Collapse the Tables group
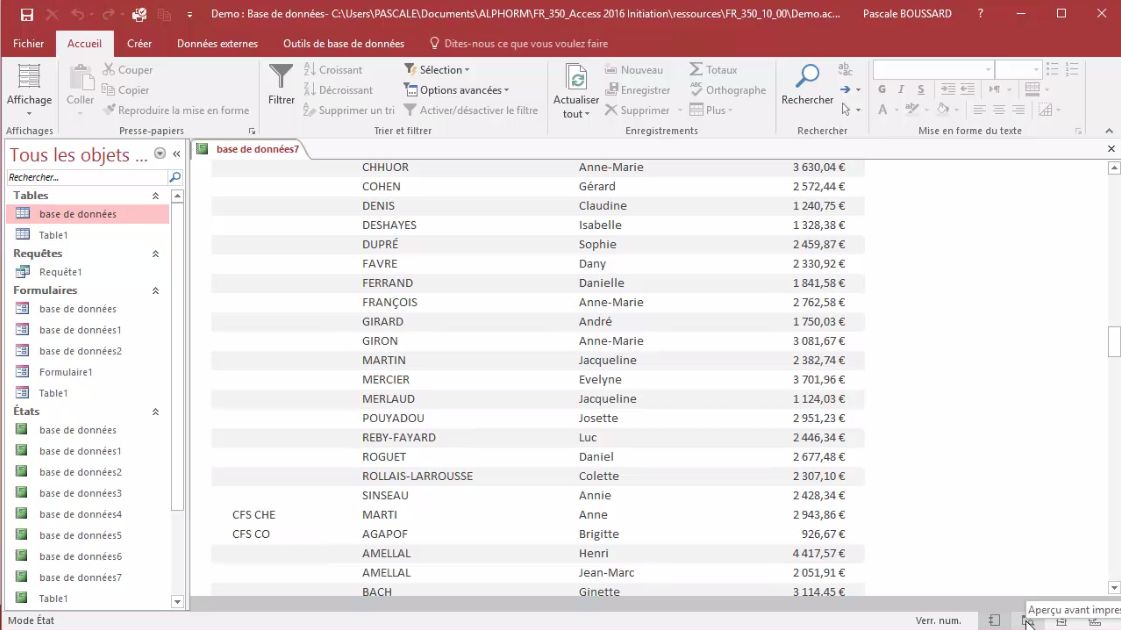The height and width of the screenshot is (630, 1121). click(x=155, y=195)
